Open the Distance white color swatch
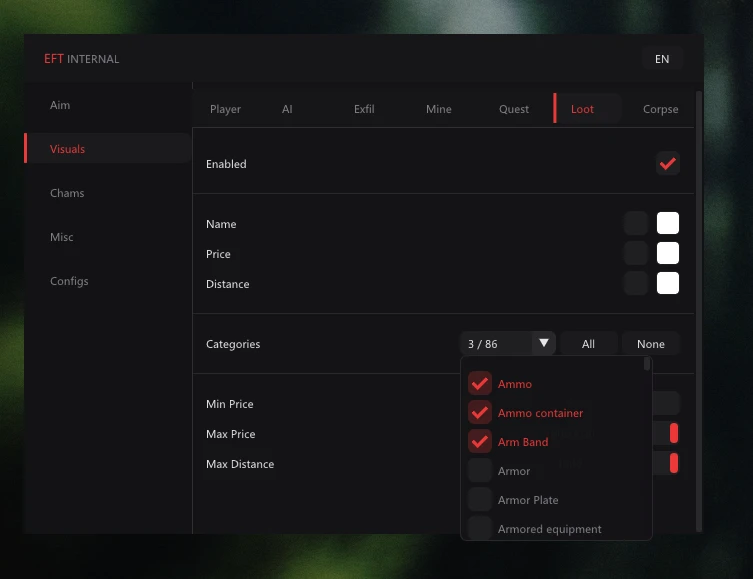The image size is (753, 579). (x=668, y=283)
